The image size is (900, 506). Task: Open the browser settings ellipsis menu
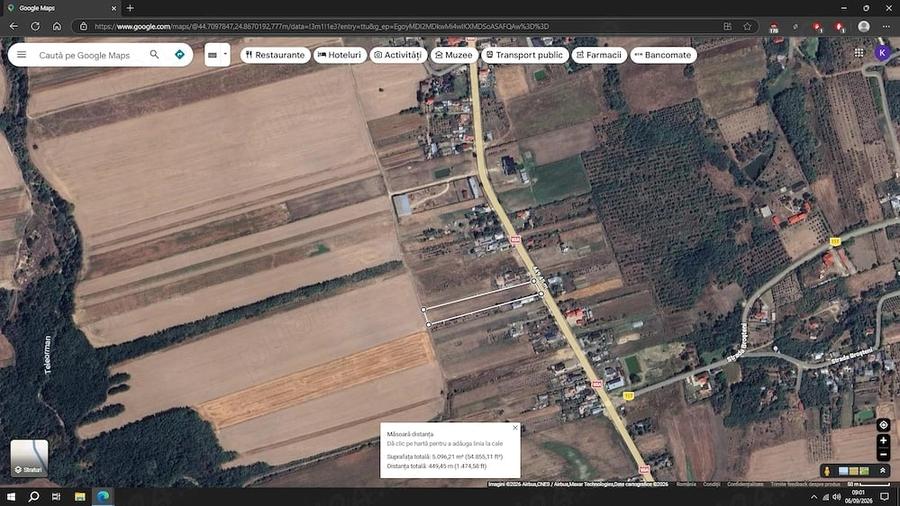[x=886, y=26]
